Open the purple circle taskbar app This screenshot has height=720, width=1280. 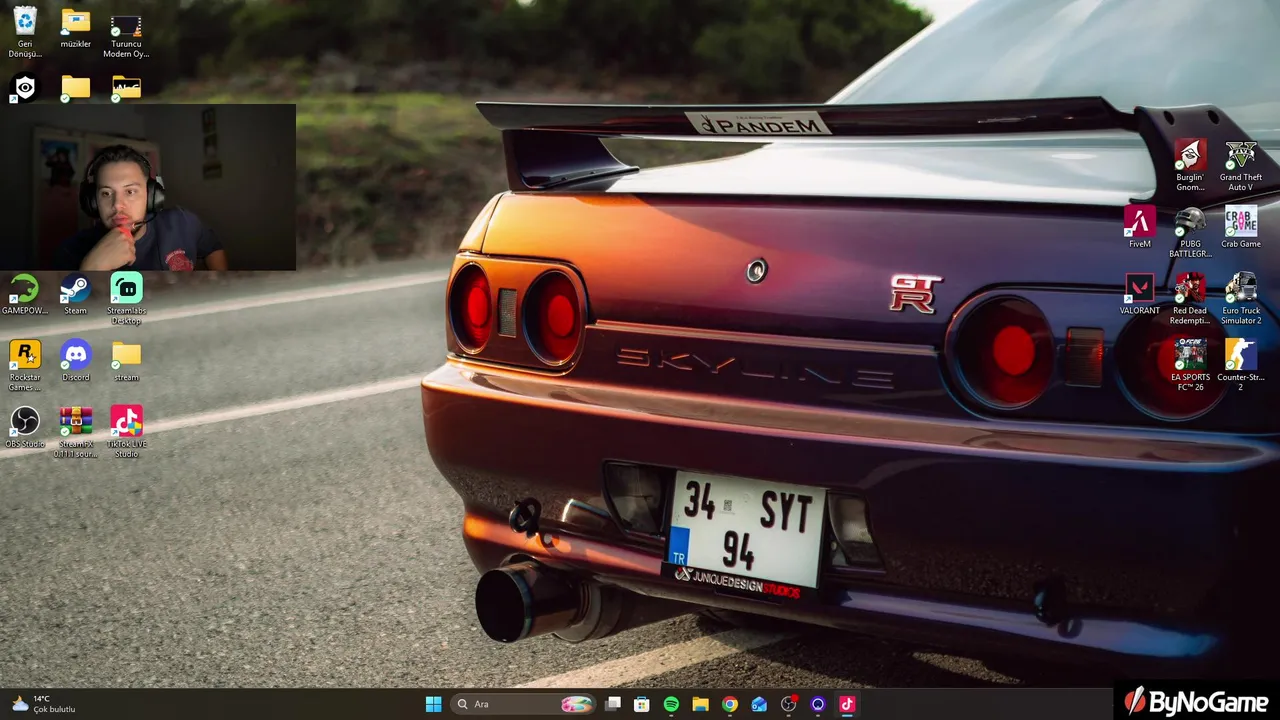(x=818, y=704)
